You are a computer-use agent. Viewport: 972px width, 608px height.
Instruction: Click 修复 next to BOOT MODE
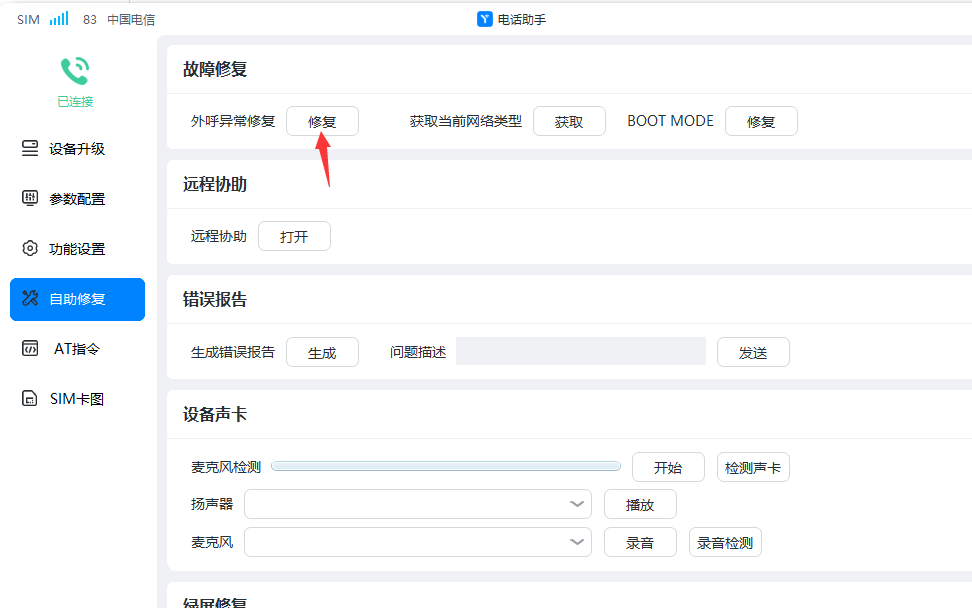click(x=761, y=121)
